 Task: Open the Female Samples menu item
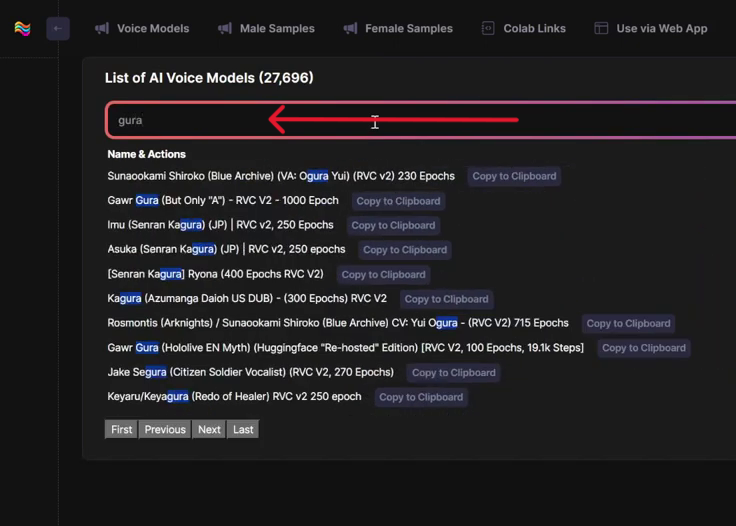[x=409, y=29]
